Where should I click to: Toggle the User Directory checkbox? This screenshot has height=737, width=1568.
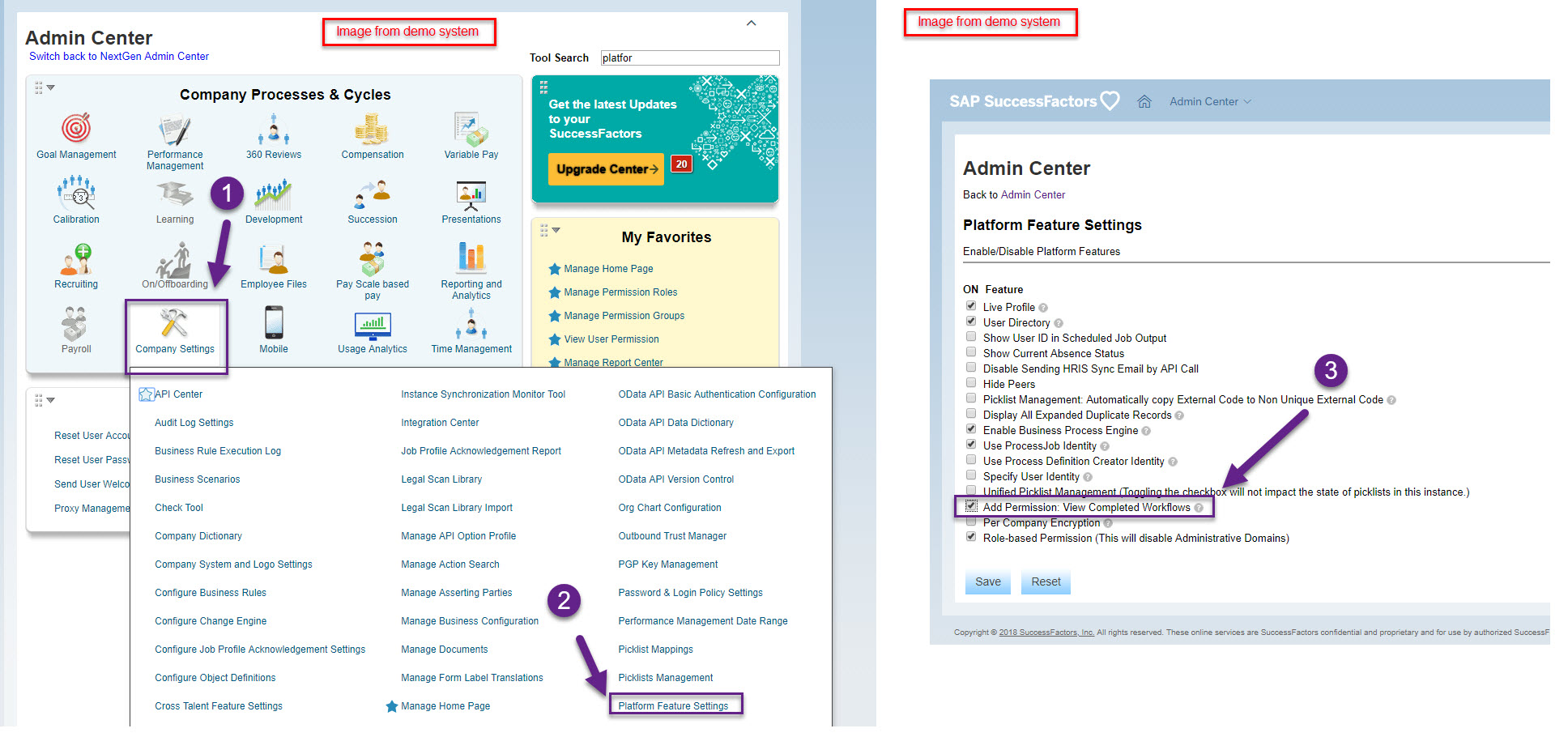971,322
